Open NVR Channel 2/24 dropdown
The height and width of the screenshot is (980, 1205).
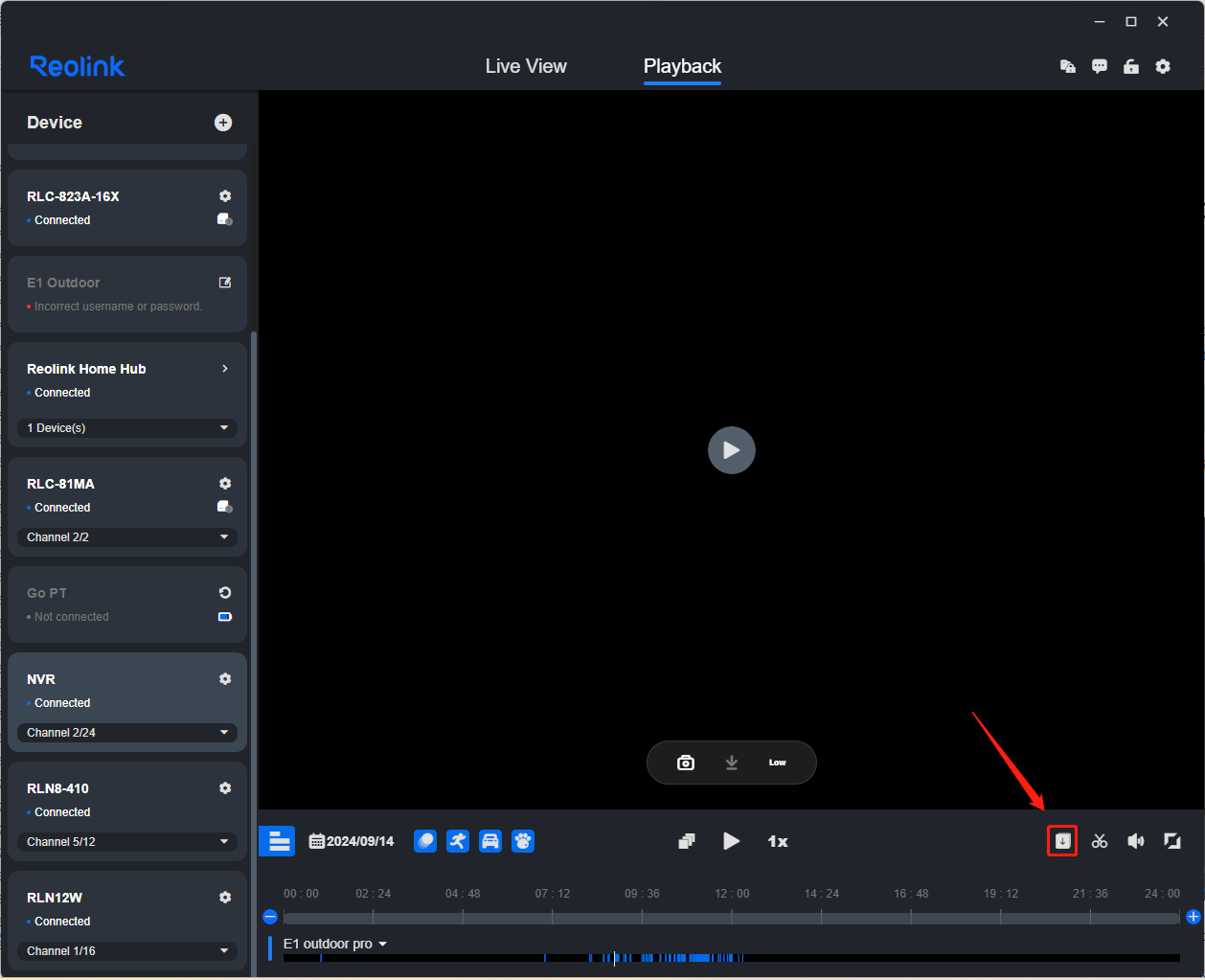pos(127,733)
